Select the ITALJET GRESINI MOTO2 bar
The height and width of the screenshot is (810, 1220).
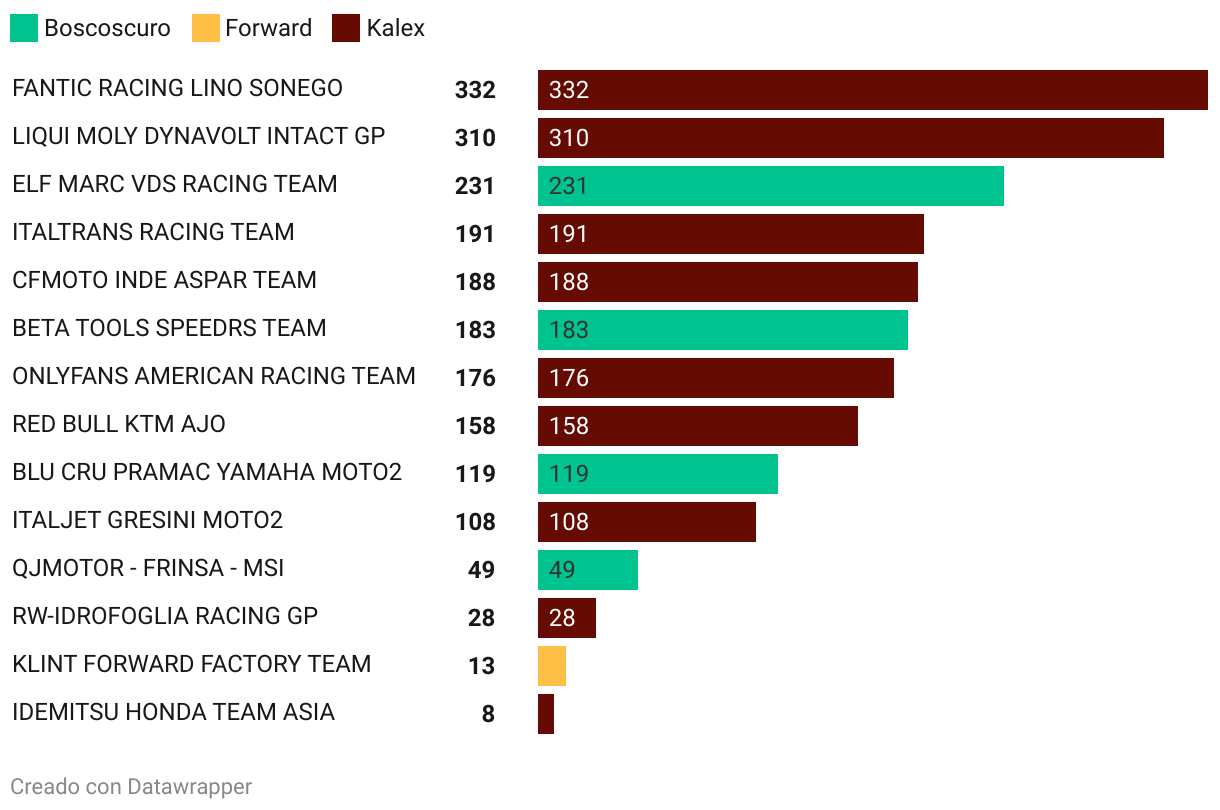[x=647, y=522]
